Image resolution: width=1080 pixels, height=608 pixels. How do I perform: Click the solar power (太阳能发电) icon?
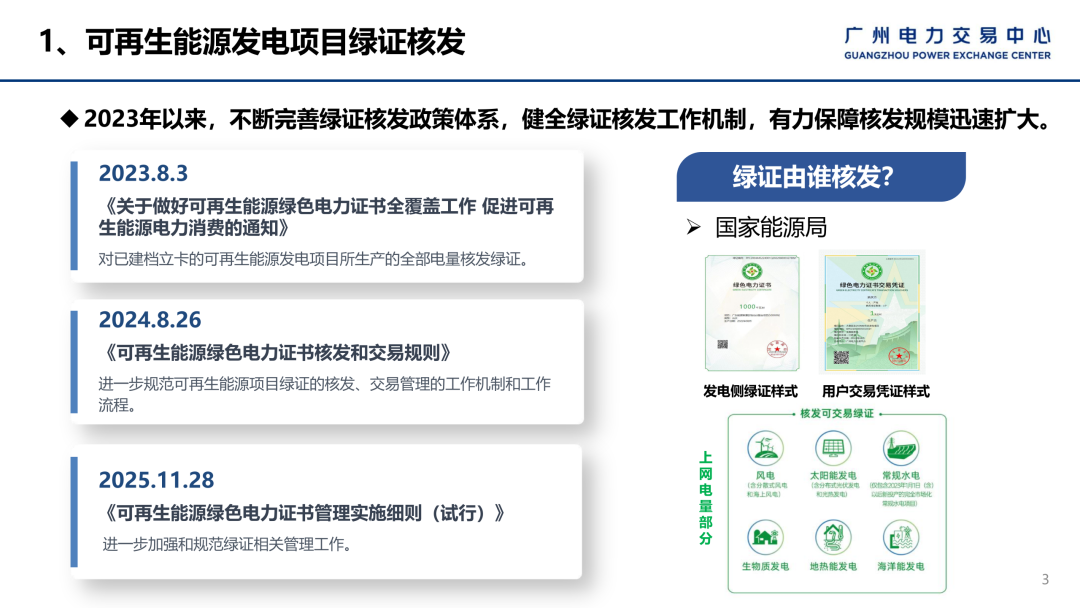(x=833, y=448)
